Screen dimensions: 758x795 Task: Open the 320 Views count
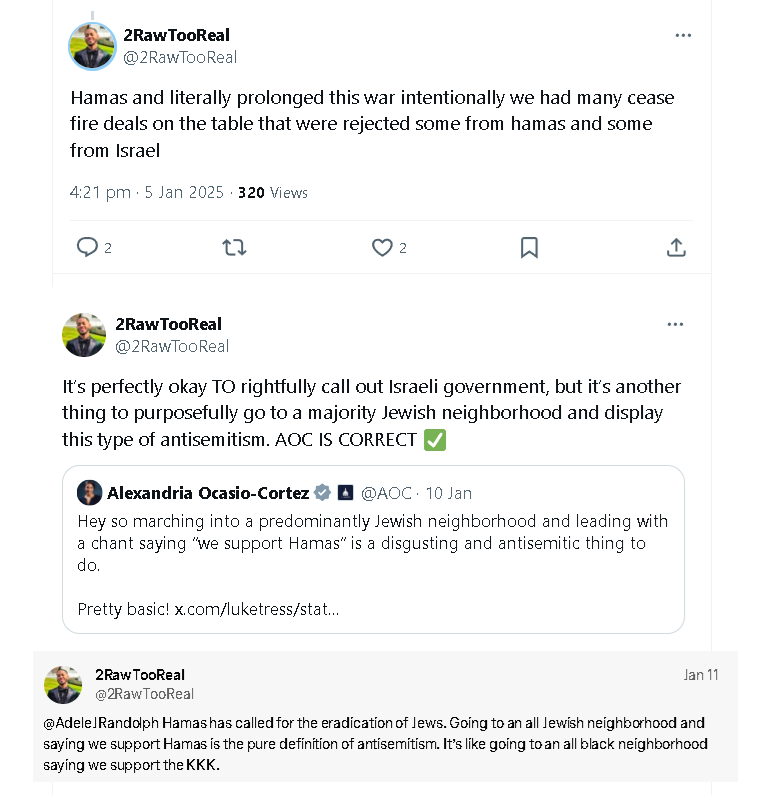[273, 193]
